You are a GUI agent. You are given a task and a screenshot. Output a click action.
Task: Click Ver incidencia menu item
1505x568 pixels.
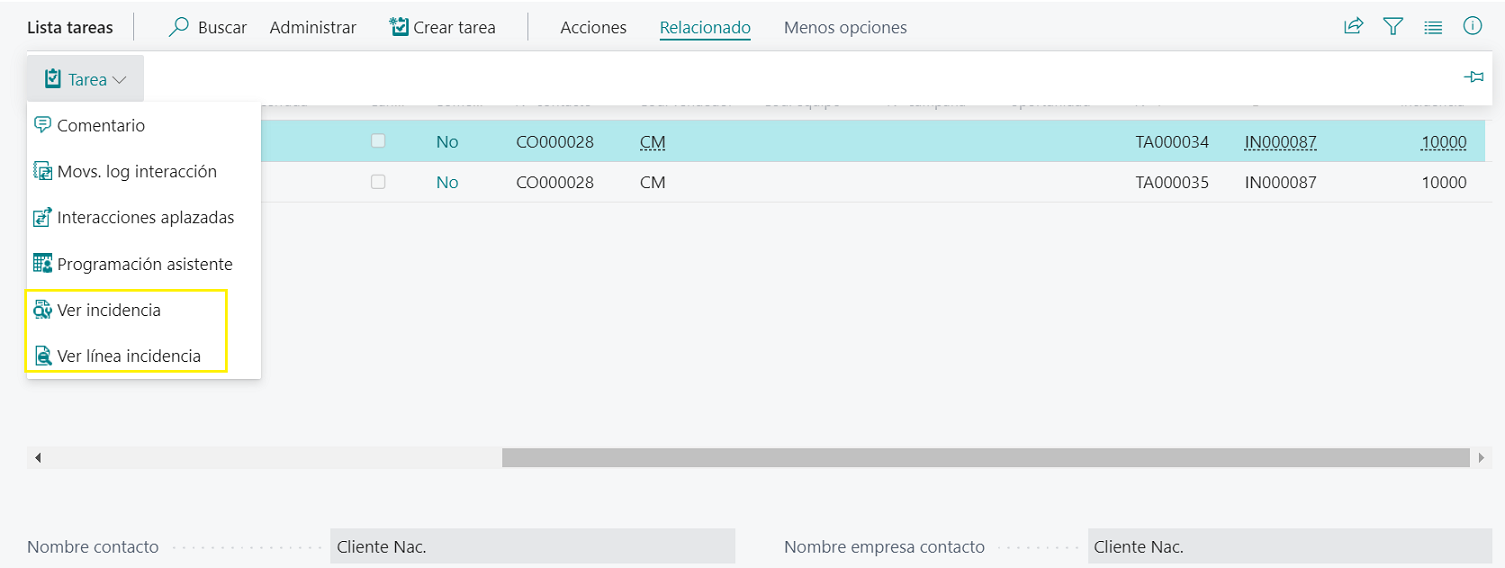pos(108,311)
